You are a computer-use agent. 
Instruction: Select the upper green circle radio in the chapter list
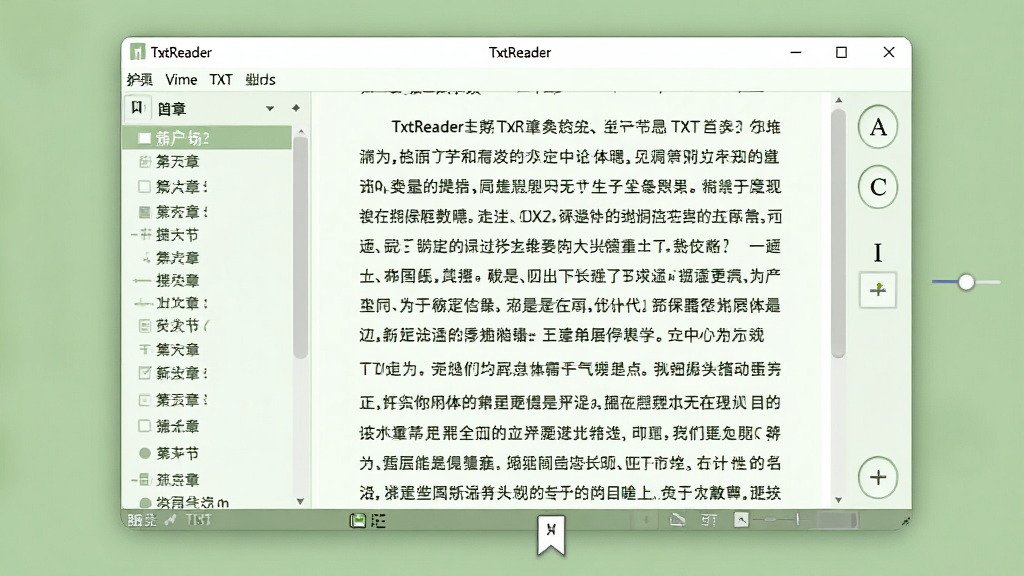point(145,453)
